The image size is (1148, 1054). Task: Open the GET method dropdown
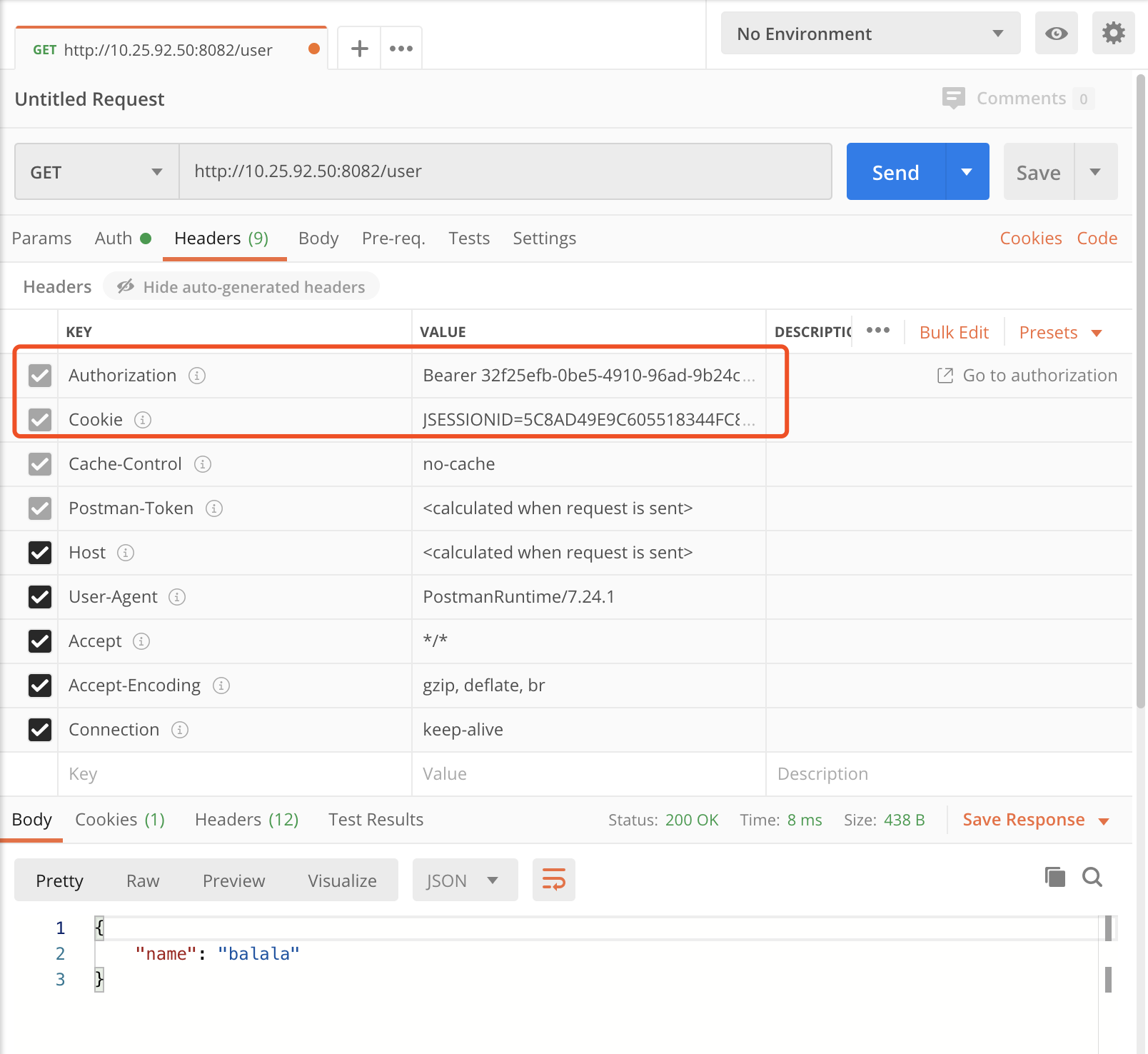tap(97, 171)
